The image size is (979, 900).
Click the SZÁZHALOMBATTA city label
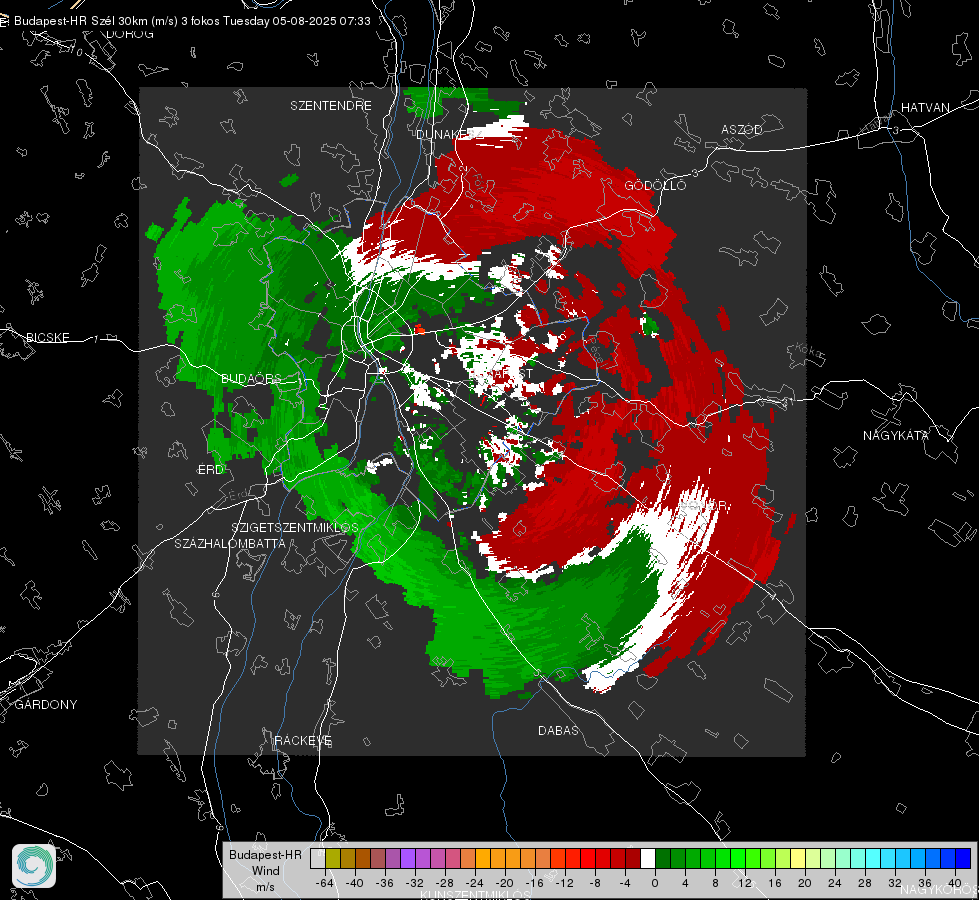[230, 543]
